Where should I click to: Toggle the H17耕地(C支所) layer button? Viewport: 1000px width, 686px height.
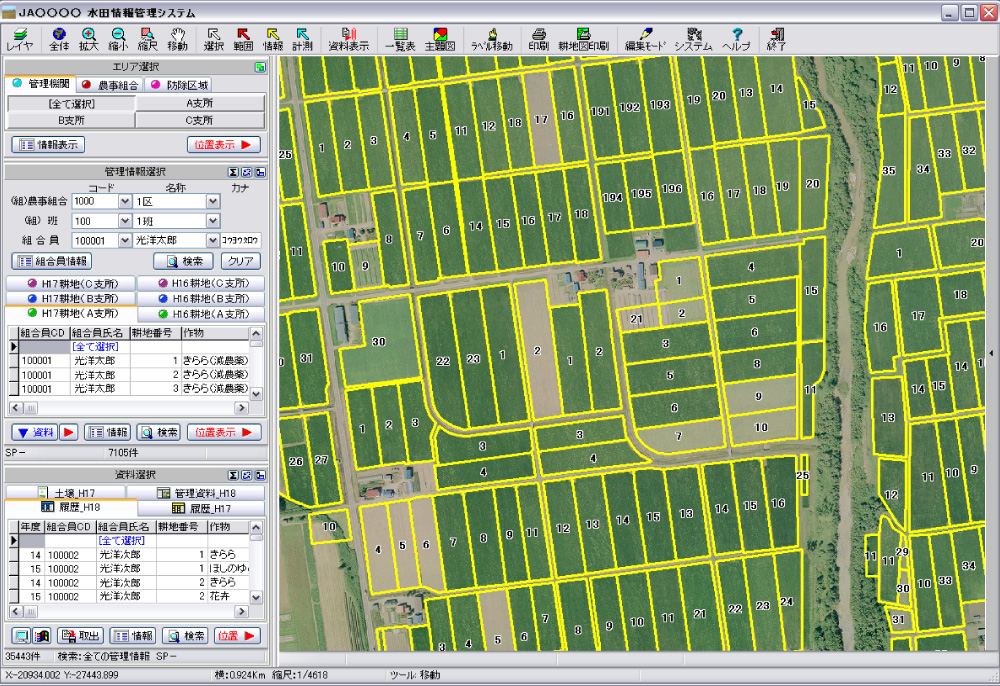(69, 284)
